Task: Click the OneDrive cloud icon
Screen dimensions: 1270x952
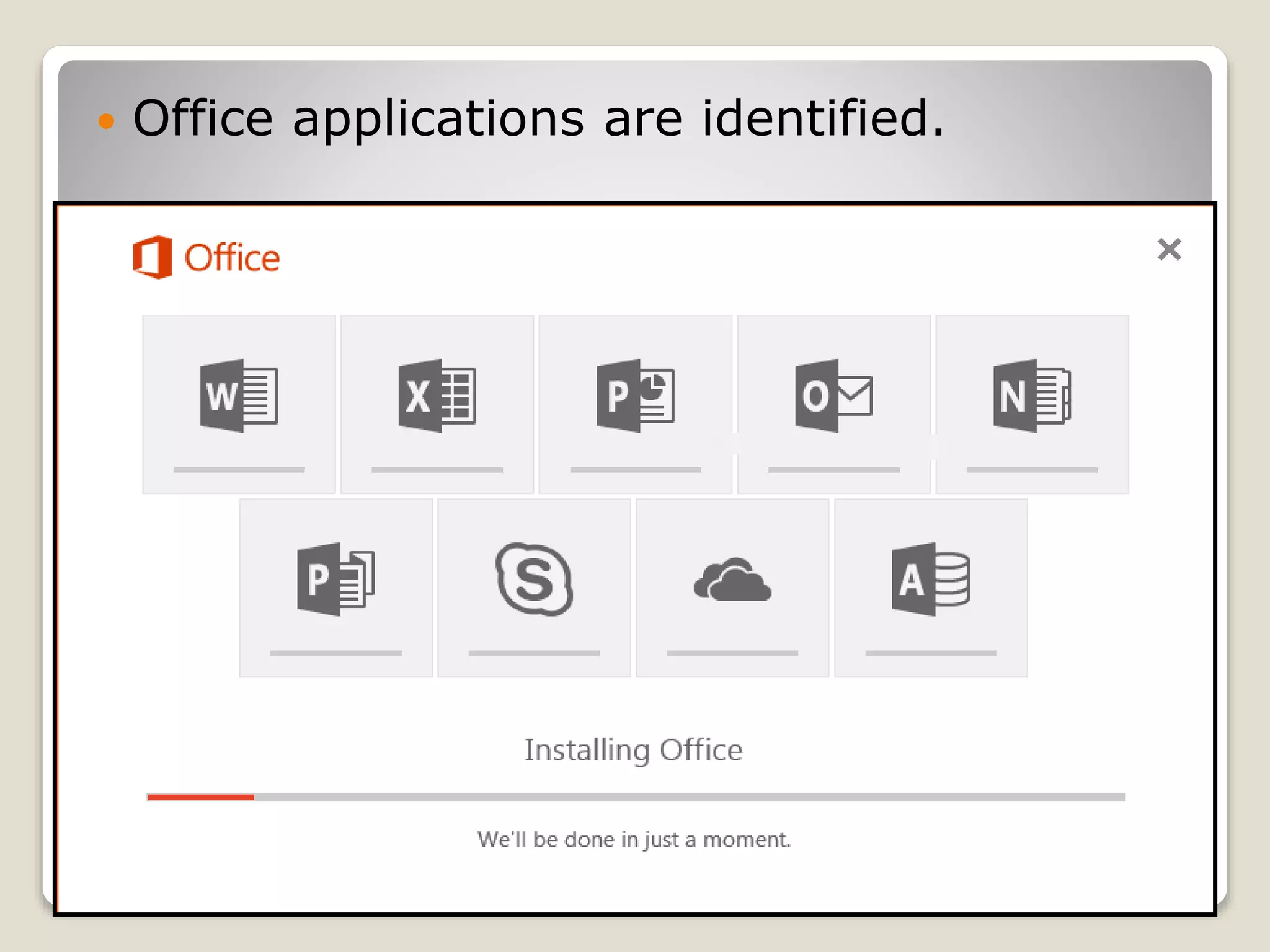Action: pyautogui.click(x=733, y=580)
